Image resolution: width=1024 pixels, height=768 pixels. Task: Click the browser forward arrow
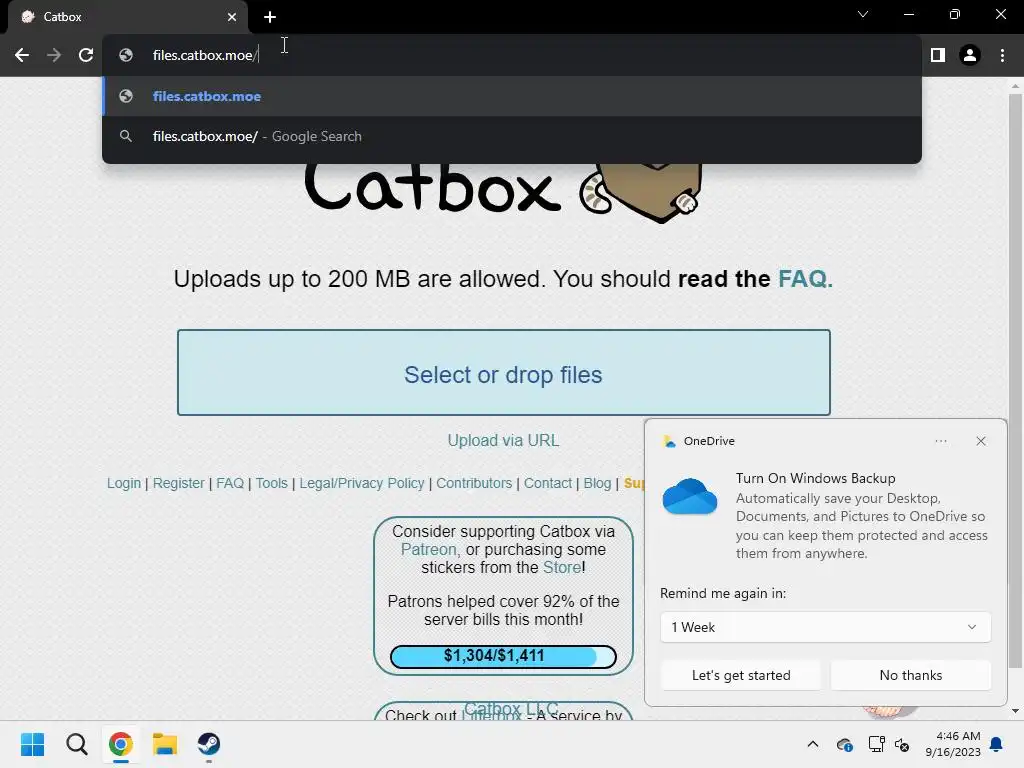pos(54,55)
